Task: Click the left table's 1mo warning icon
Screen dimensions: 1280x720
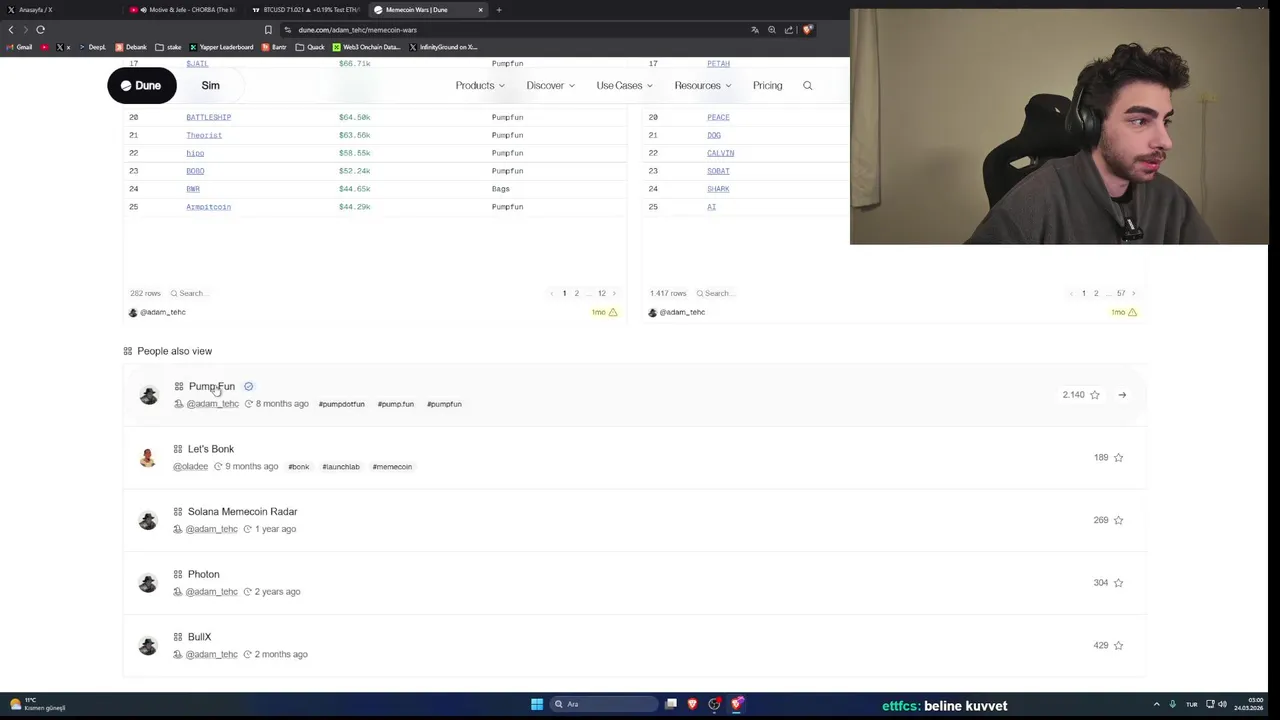Action: click(613, 312)
